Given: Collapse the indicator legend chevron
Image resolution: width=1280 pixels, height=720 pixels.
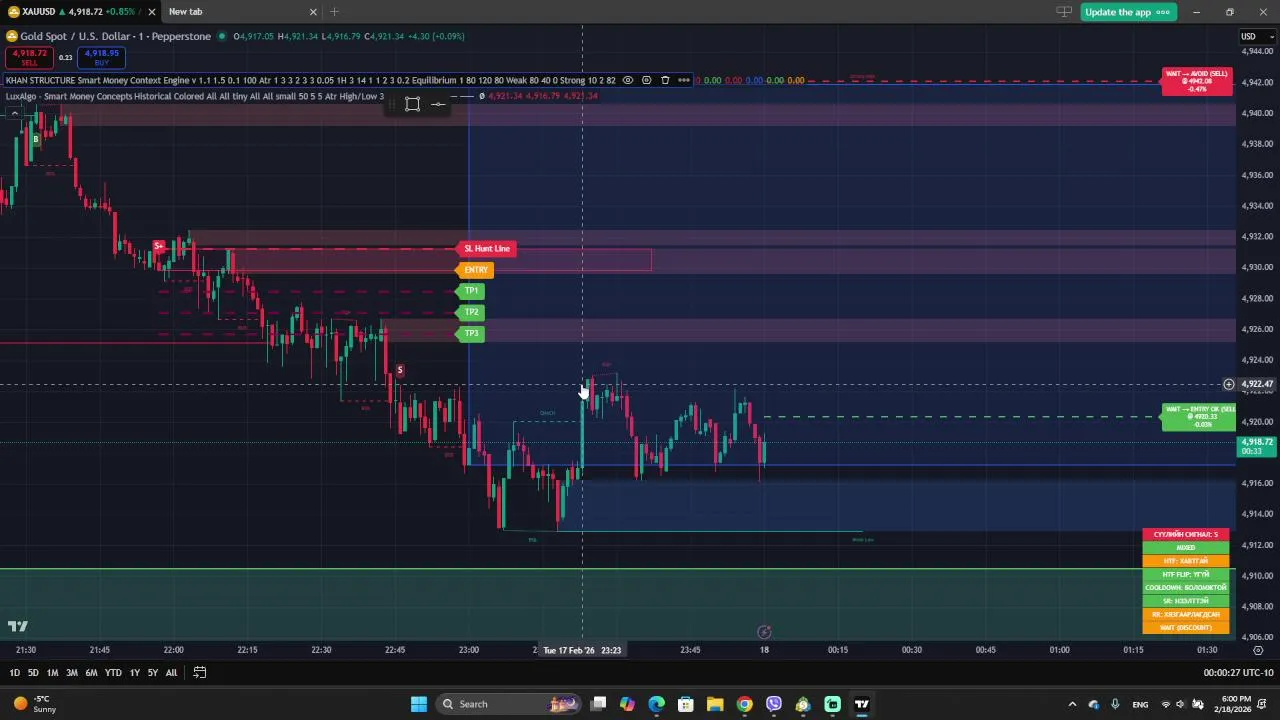Looking at the screenshot, I should click(x=14, y=113).
